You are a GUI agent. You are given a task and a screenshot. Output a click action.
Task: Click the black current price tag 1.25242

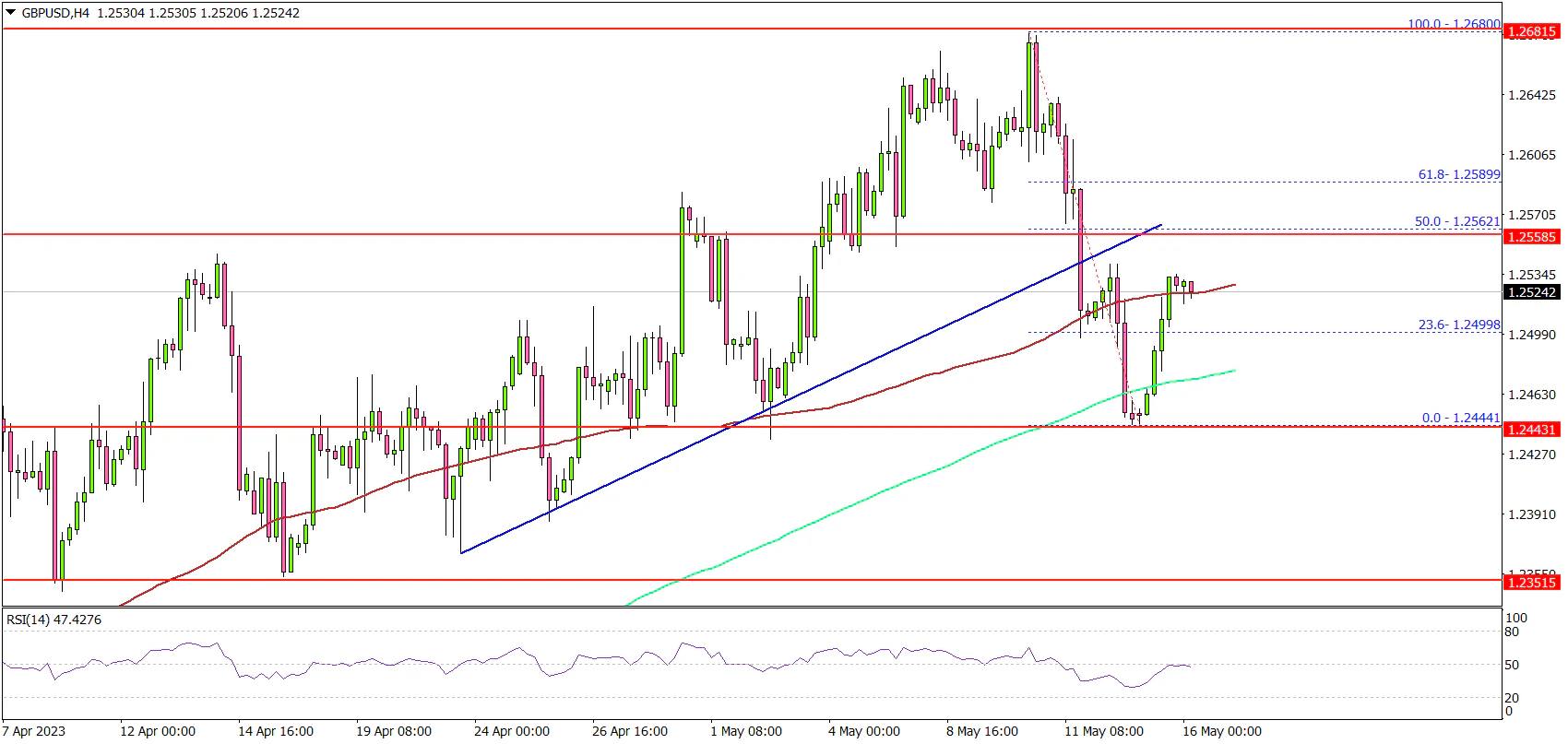1531,292
